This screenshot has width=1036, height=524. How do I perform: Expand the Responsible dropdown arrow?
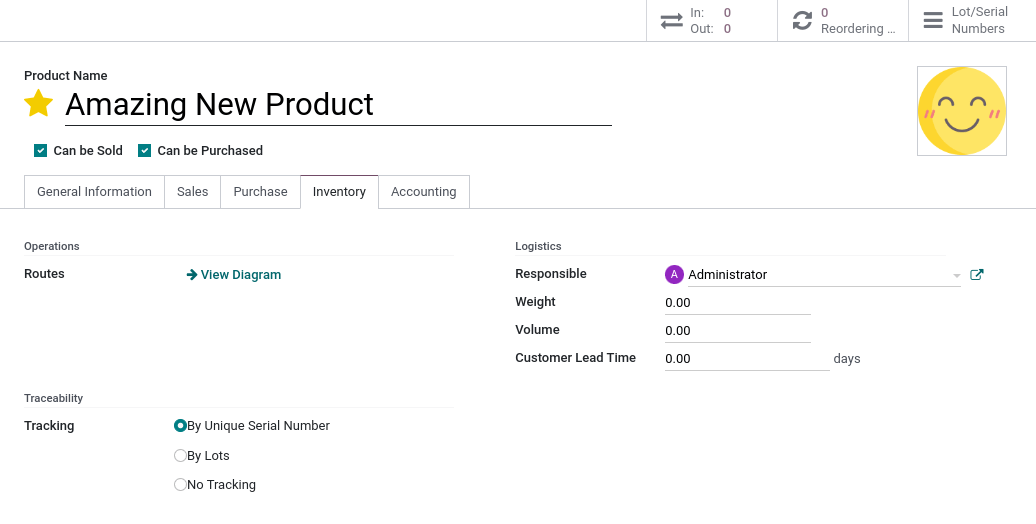coord(956,276)
